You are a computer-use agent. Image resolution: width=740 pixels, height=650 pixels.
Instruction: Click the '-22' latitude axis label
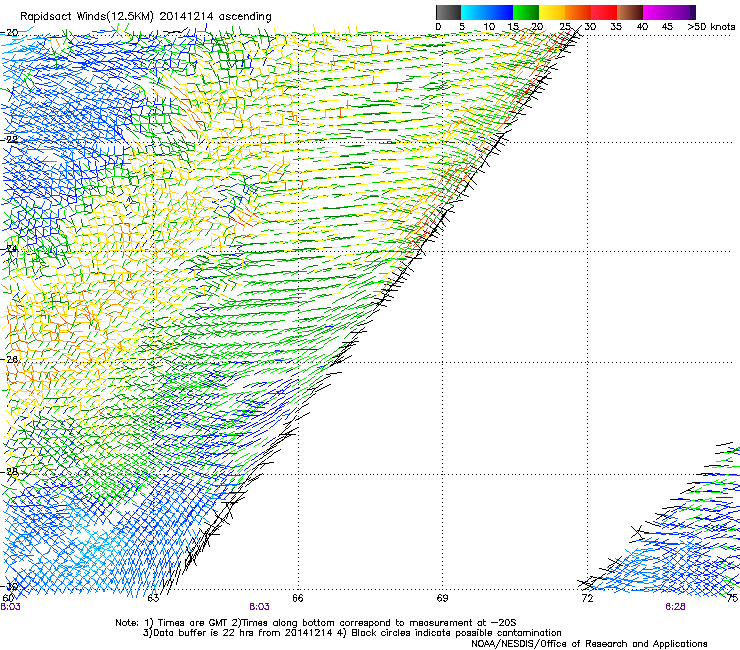click(10, 140)
